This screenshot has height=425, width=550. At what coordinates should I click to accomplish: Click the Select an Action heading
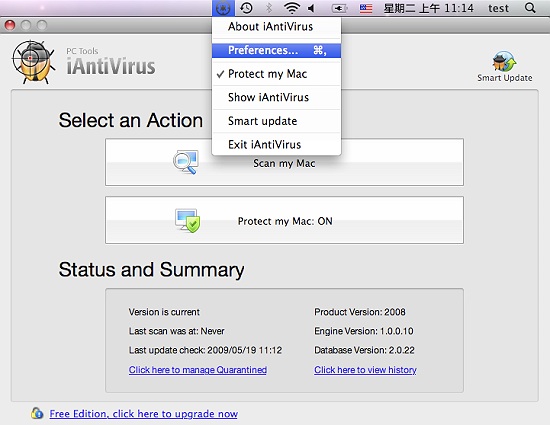point(130,121)
